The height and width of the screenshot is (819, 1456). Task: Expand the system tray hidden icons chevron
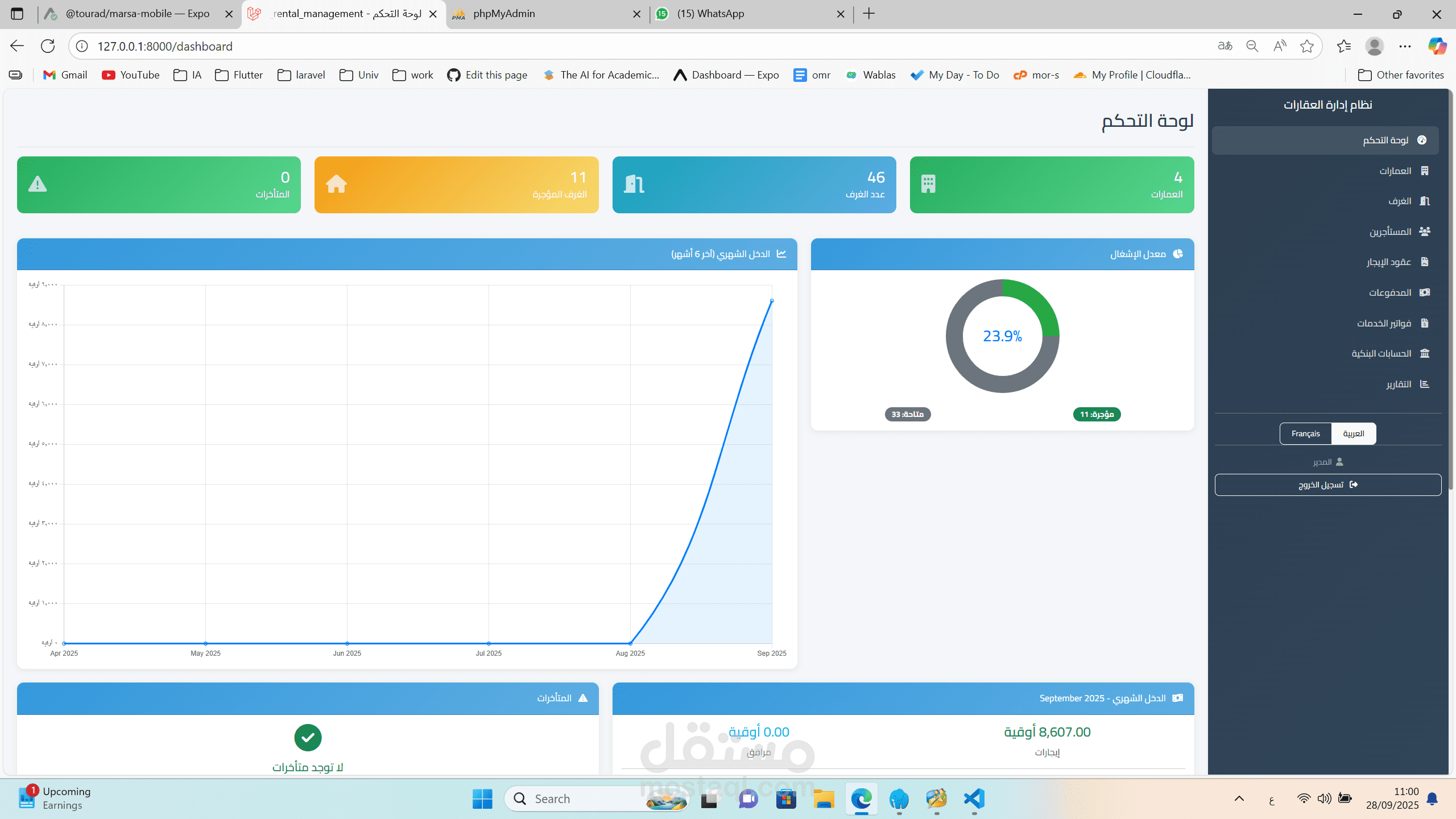coord(1239,799)
